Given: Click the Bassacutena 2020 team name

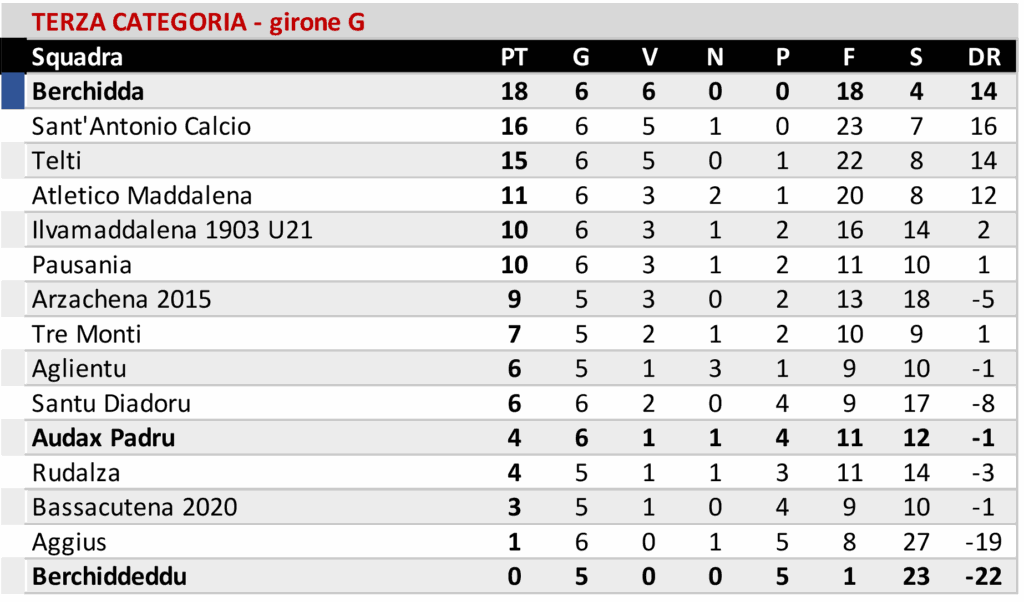Looking at the screenshot, I should click(134, 507).
